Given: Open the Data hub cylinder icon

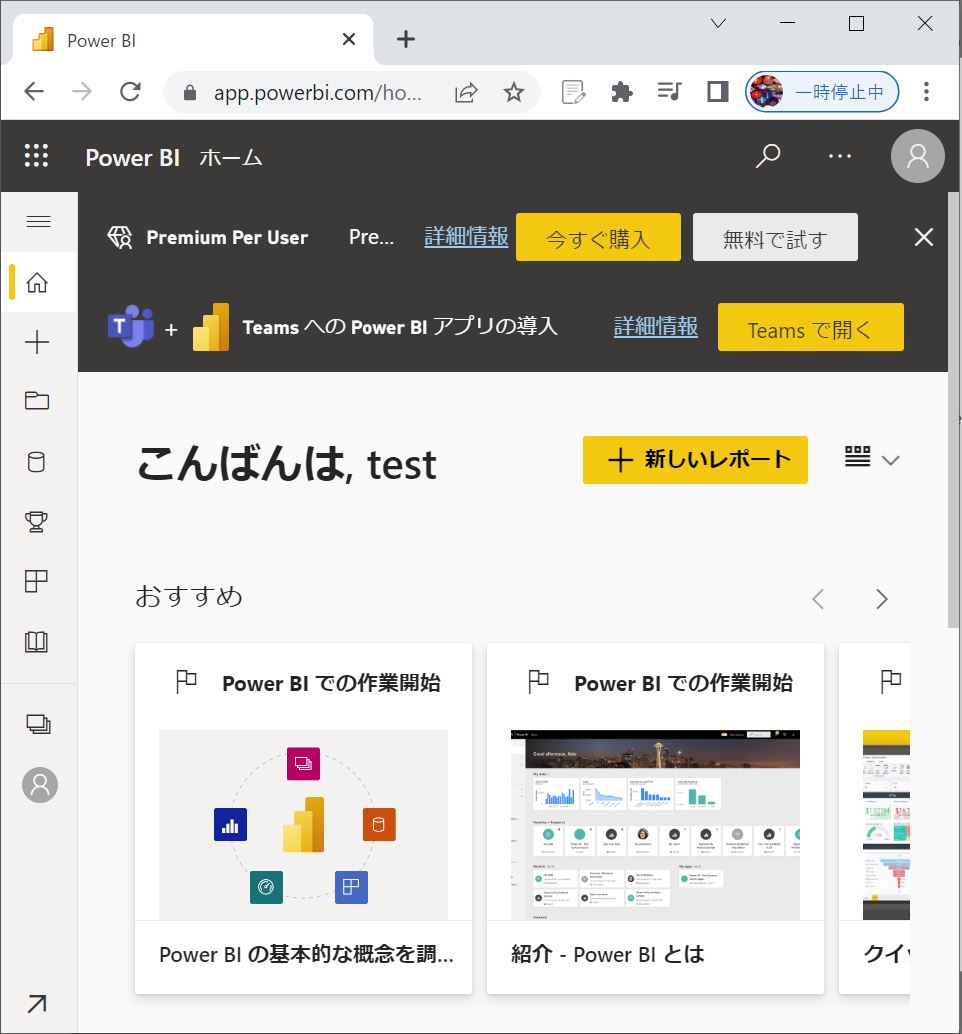Looking at the screenshot, I should pos(37,462).
